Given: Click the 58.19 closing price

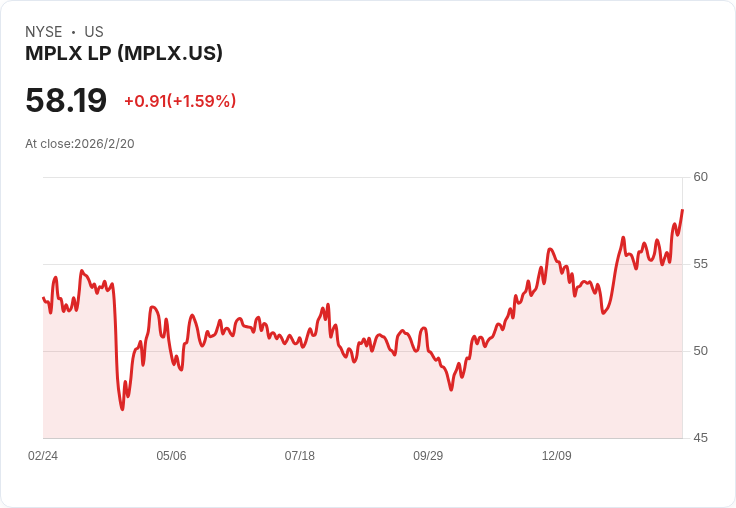Looking at the screenshot, I should [66, 100].
